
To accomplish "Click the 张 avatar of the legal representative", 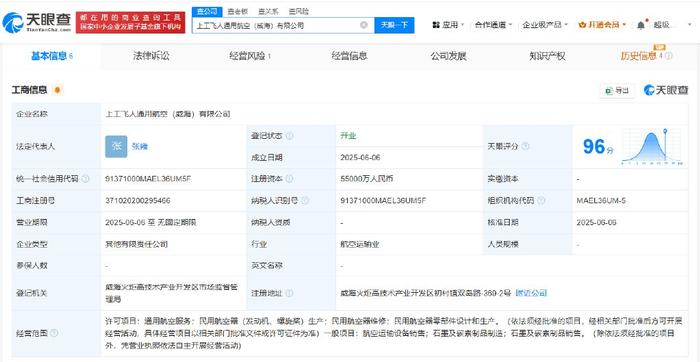I will [x=116, y=146].
